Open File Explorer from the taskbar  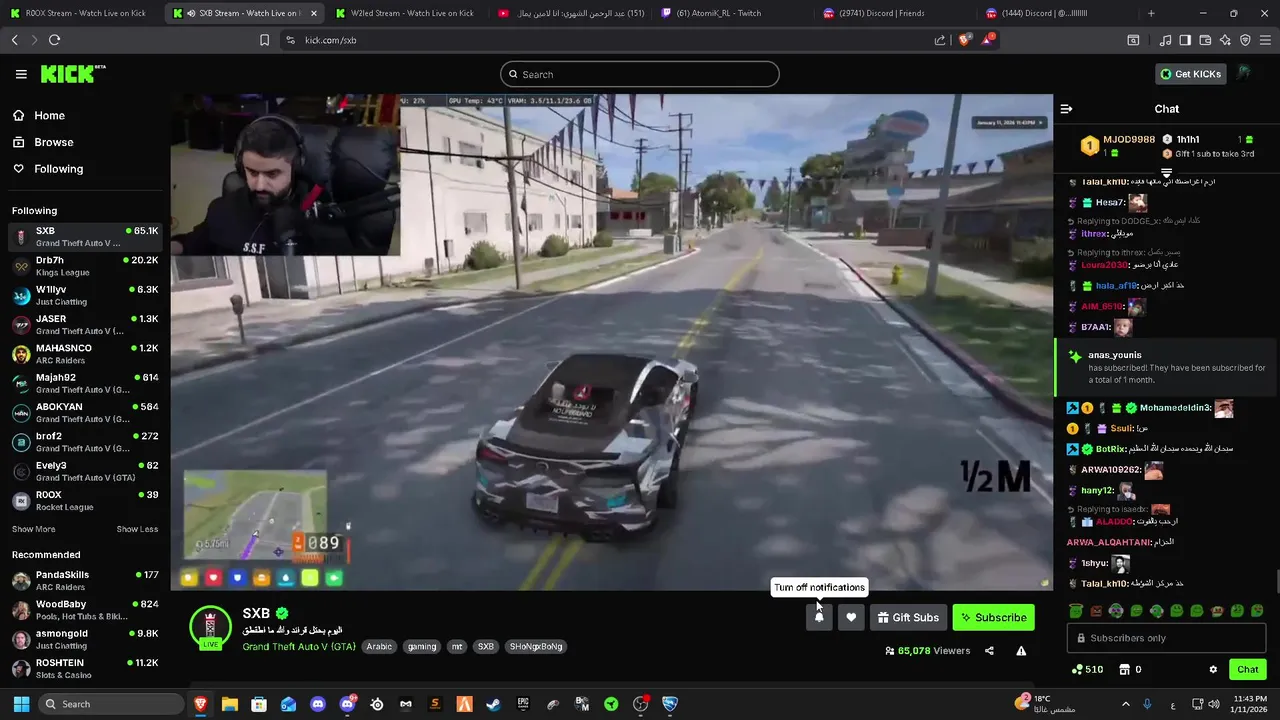(x=229, y=704)
